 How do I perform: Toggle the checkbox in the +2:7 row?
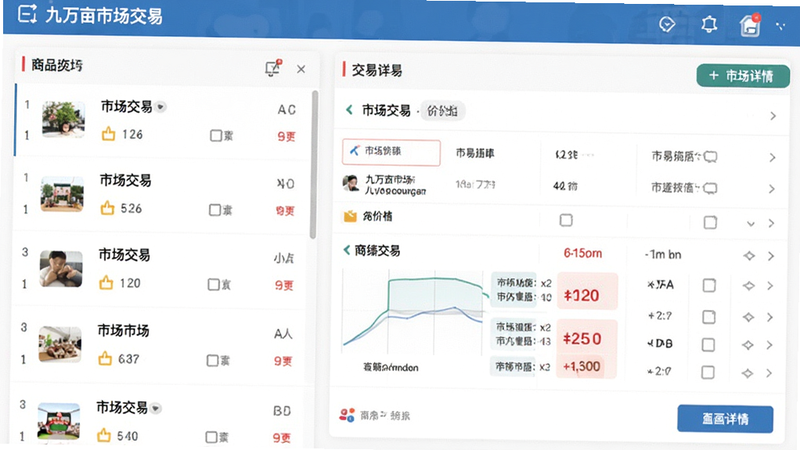[708, 317]
